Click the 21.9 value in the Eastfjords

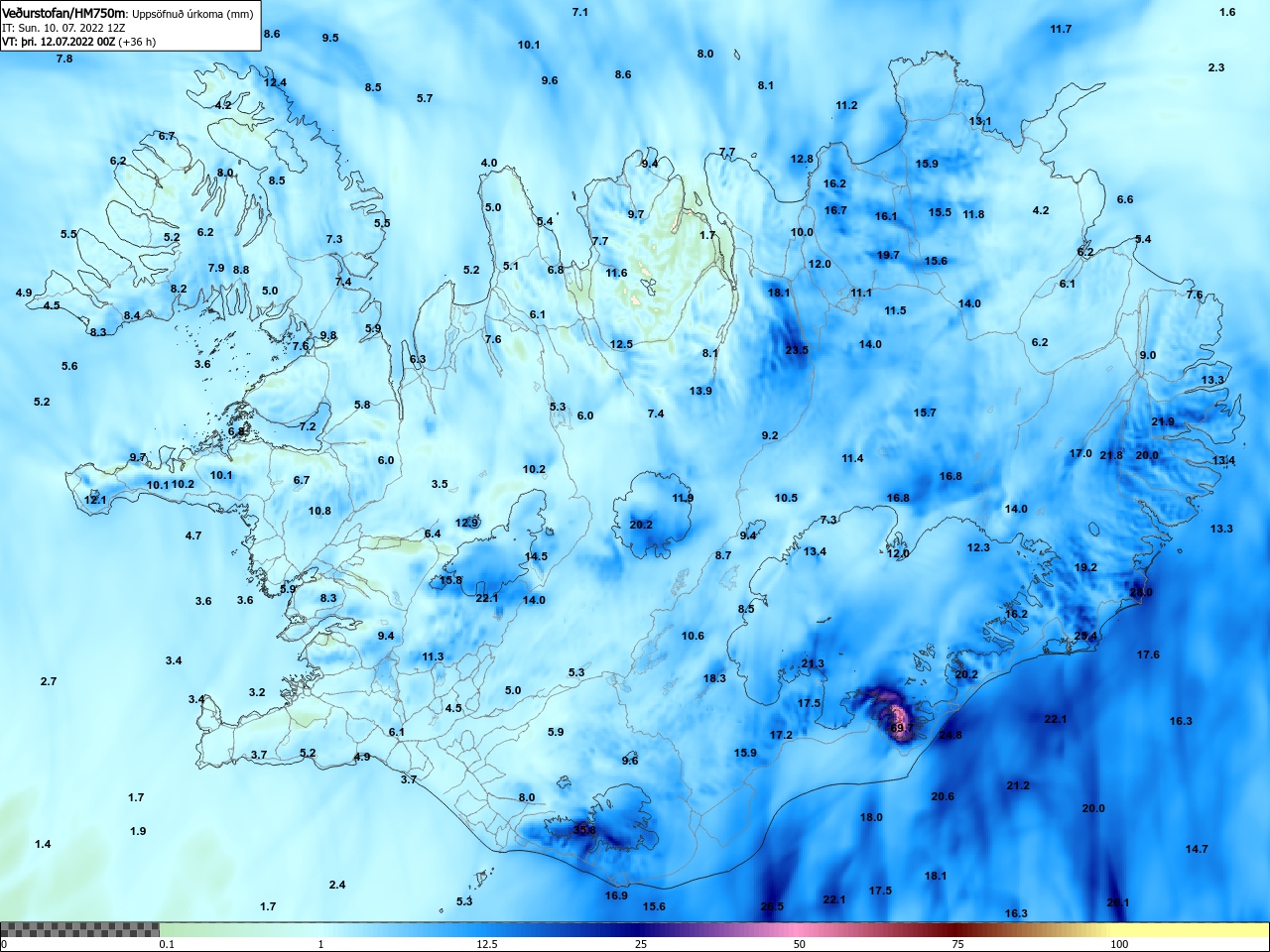point(1163,421)
